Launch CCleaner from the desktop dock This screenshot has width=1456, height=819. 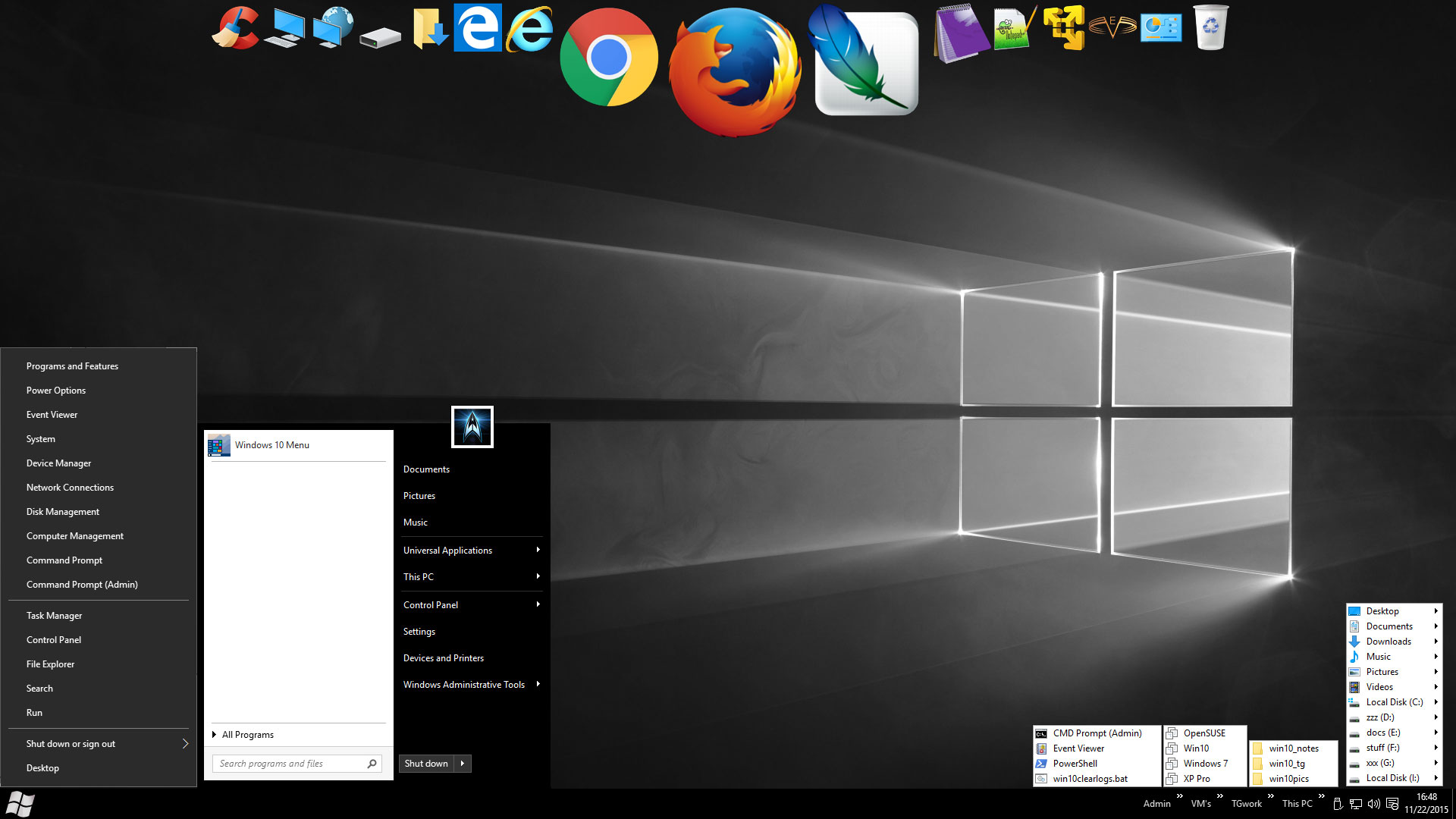[235, 28]
